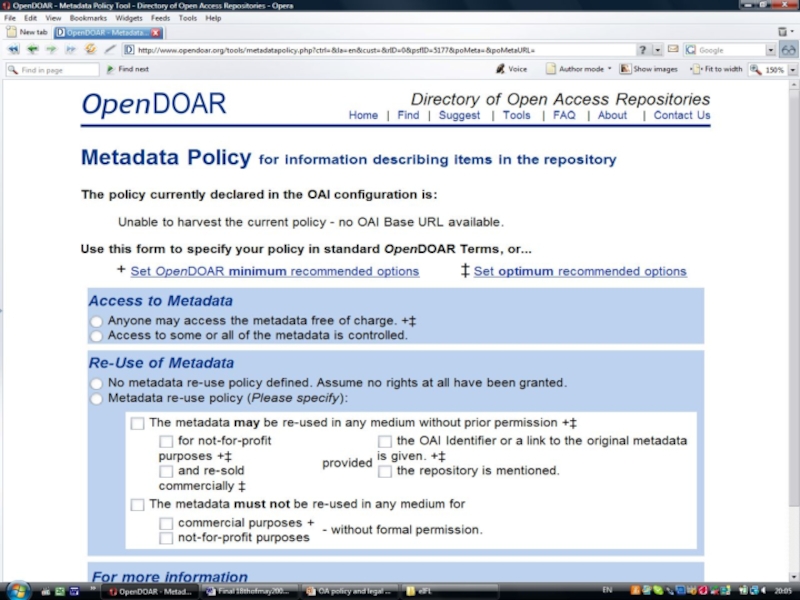Select 'Access to some or all metadata is controlled'
The image size is (800, 600).
[96, 336]
